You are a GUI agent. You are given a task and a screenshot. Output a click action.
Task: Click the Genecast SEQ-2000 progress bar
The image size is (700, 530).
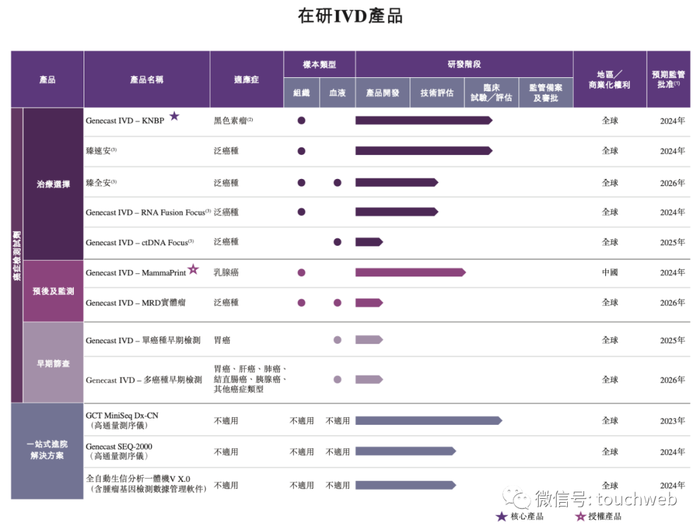point(405,451)
